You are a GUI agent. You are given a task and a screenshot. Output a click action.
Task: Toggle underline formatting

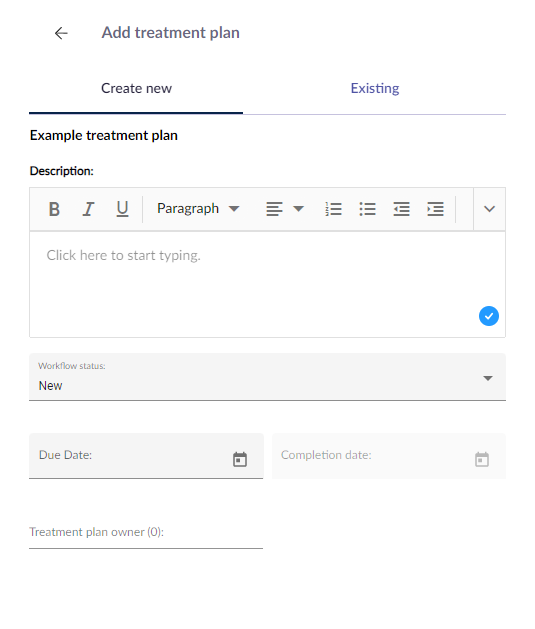pyautogui.click(x=122, y=209)
